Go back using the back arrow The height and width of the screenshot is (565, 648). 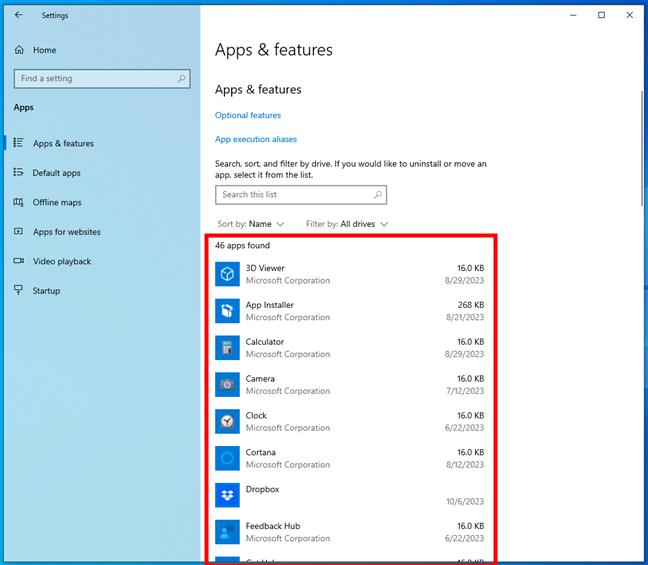(18, 15)
